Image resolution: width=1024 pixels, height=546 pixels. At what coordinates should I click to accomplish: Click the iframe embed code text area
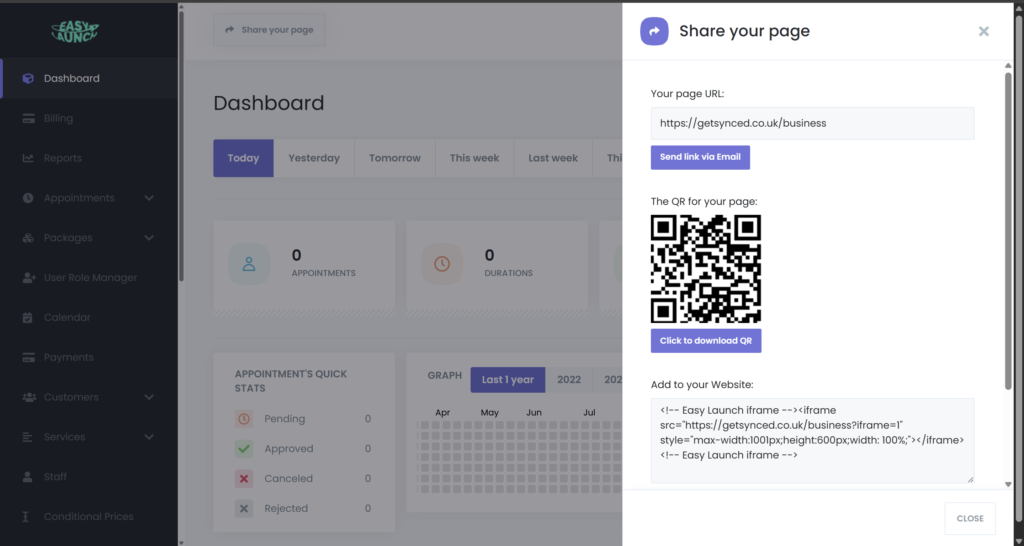811,440
